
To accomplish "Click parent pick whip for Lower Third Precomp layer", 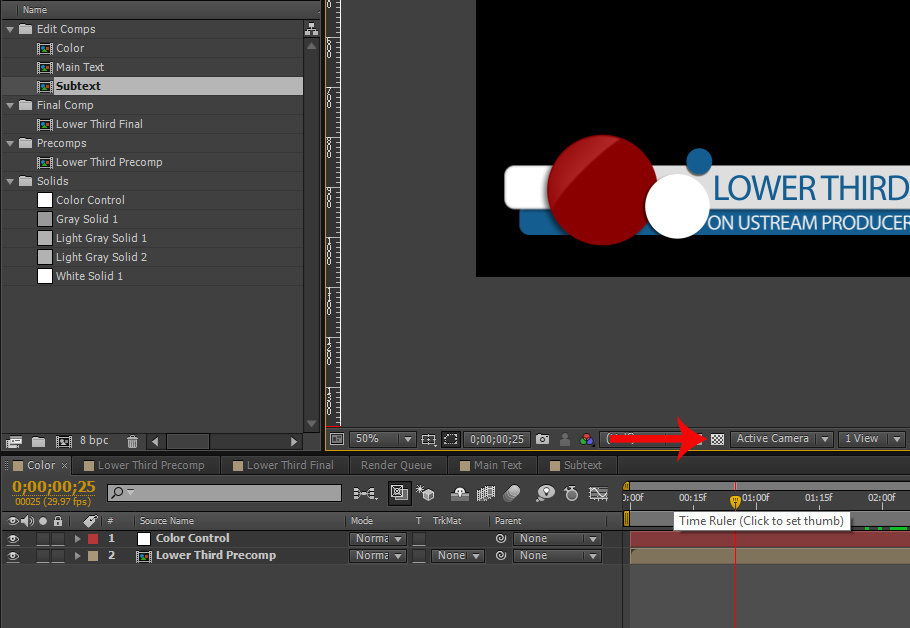I will pos(501,556).
